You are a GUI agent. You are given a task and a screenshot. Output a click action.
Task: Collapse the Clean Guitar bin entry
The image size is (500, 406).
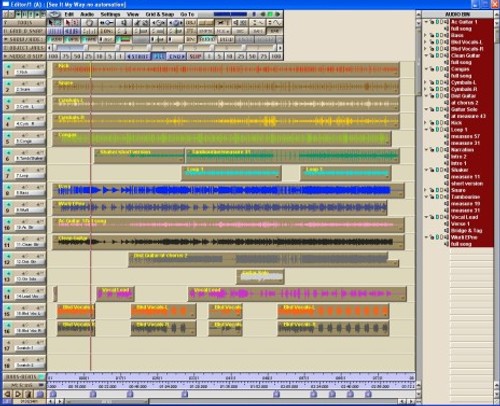(x=426, y=56)
